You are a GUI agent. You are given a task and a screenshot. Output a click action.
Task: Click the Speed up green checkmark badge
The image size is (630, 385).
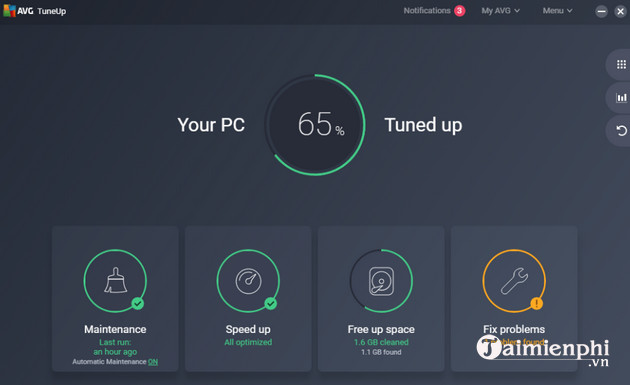(271, 303)
